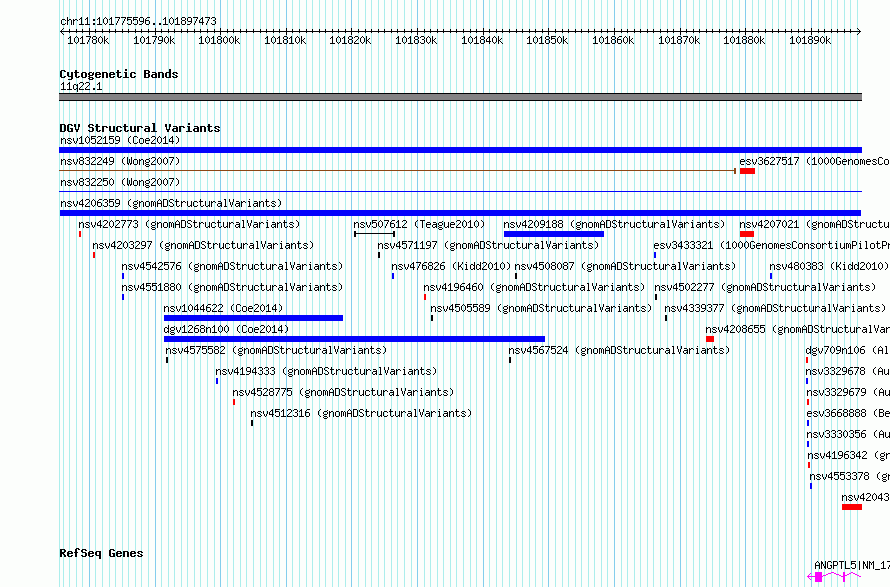Open the nsv4567524 gnomAD variant label

(619, 350)
